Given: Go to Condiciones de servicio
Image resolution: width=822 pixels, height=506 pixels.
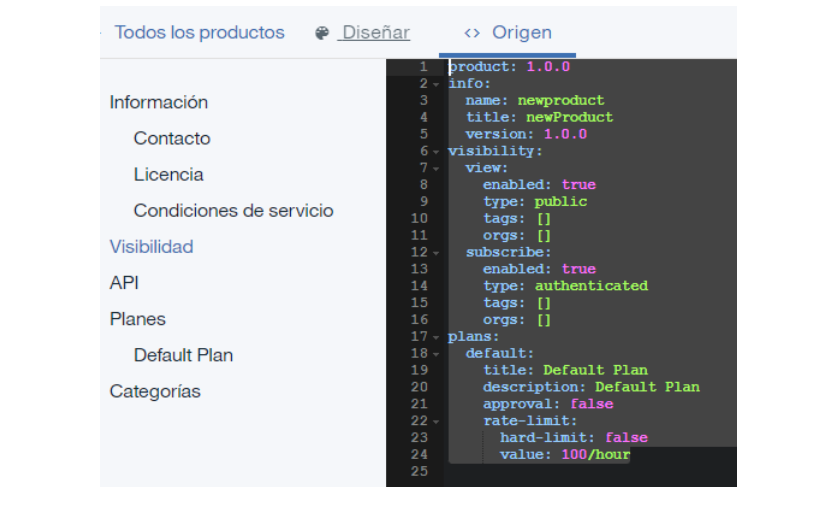Looking at the screenshot, I should coord(233,211).
